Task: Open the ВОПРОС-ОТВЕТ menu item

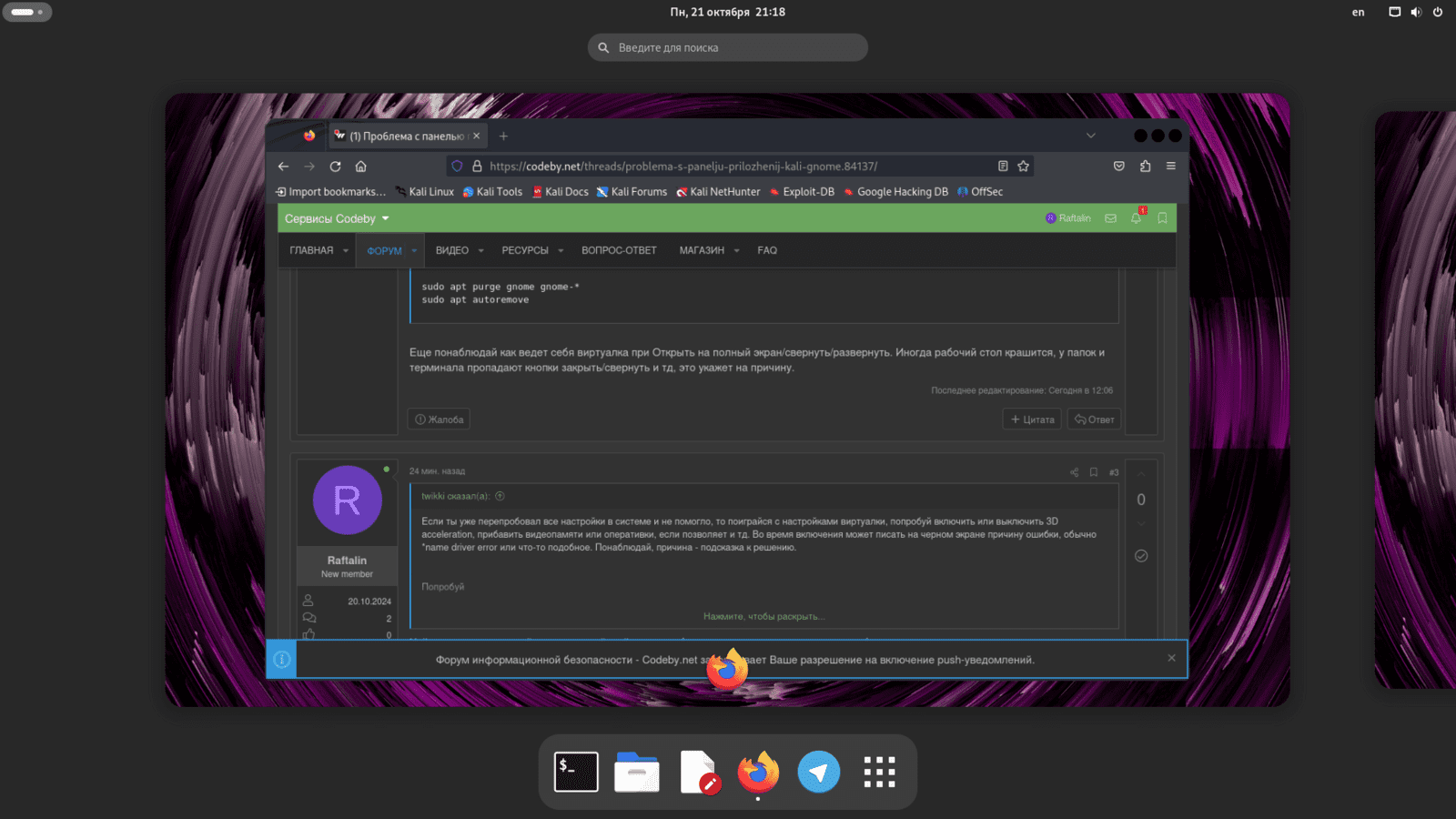Action: 619,250
